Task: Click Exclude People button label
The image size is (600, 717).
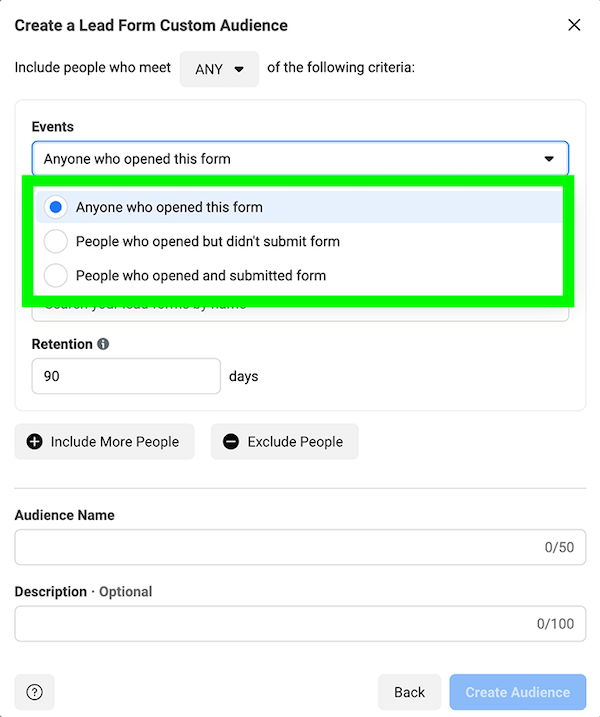Action: 295,442
